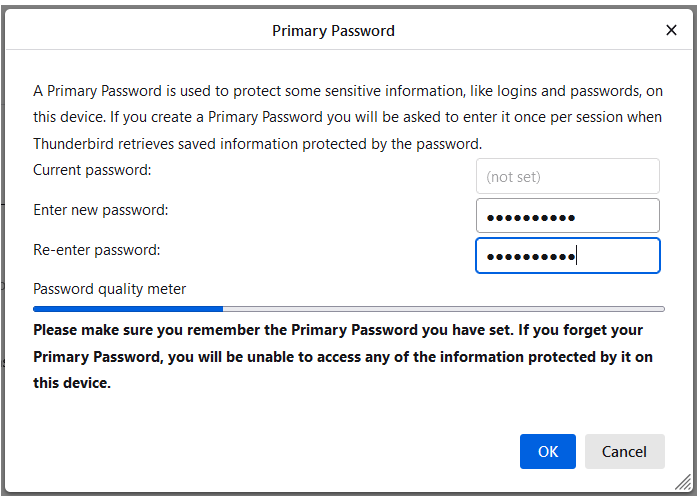Click the "Password quality meter" label

109,289
